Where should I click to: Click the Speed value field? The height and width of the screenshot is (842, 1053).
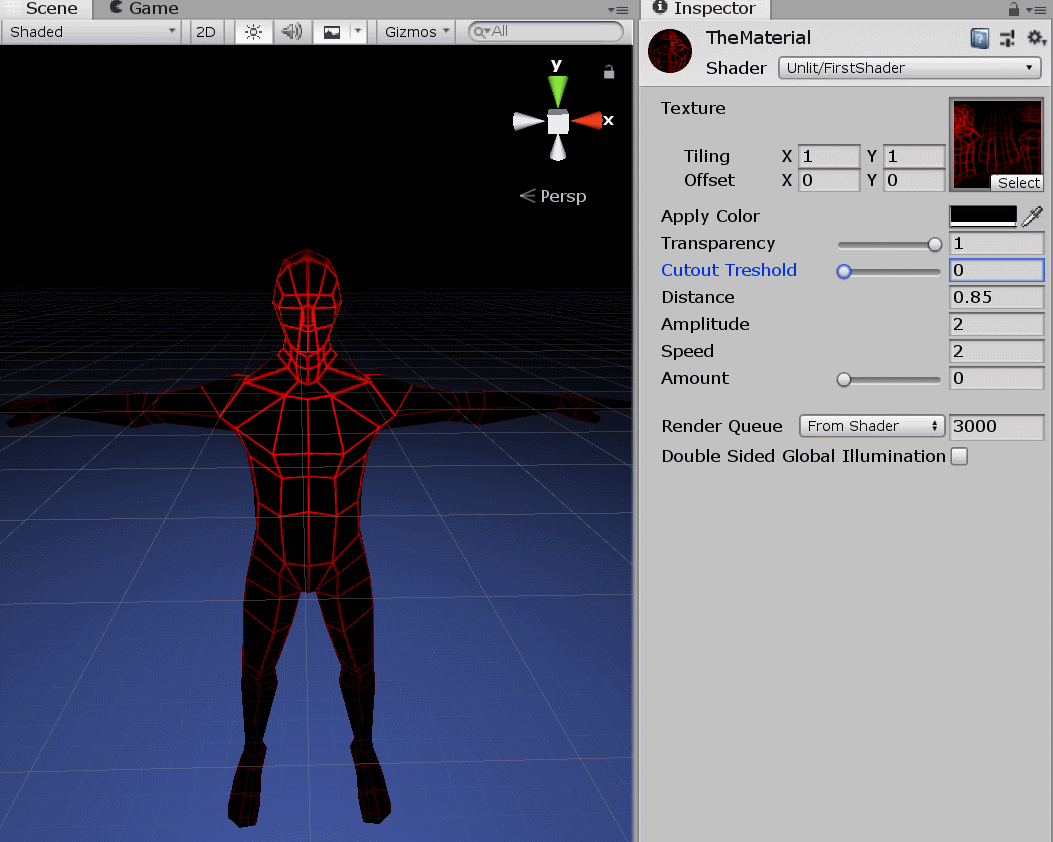coord(997,352)
